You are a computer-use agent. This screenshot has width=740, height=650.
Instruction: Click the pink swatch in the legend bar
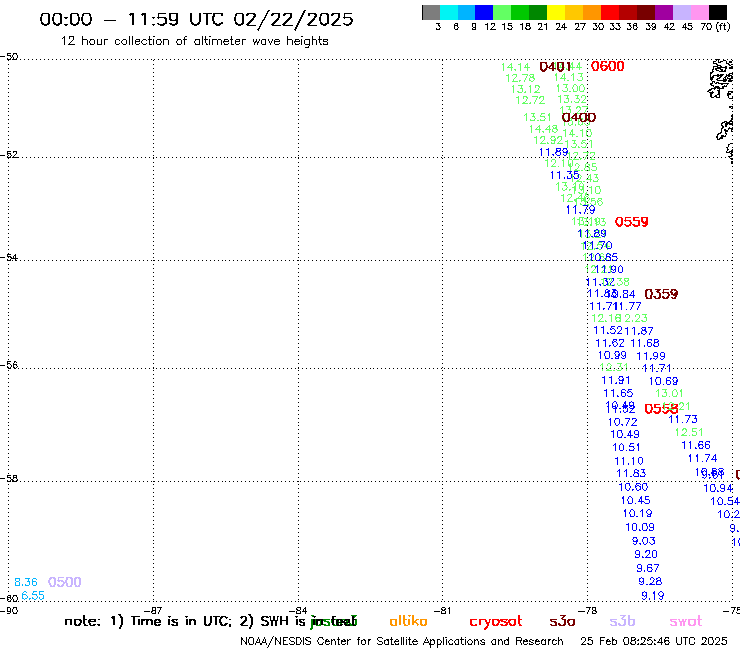[699, 12]
